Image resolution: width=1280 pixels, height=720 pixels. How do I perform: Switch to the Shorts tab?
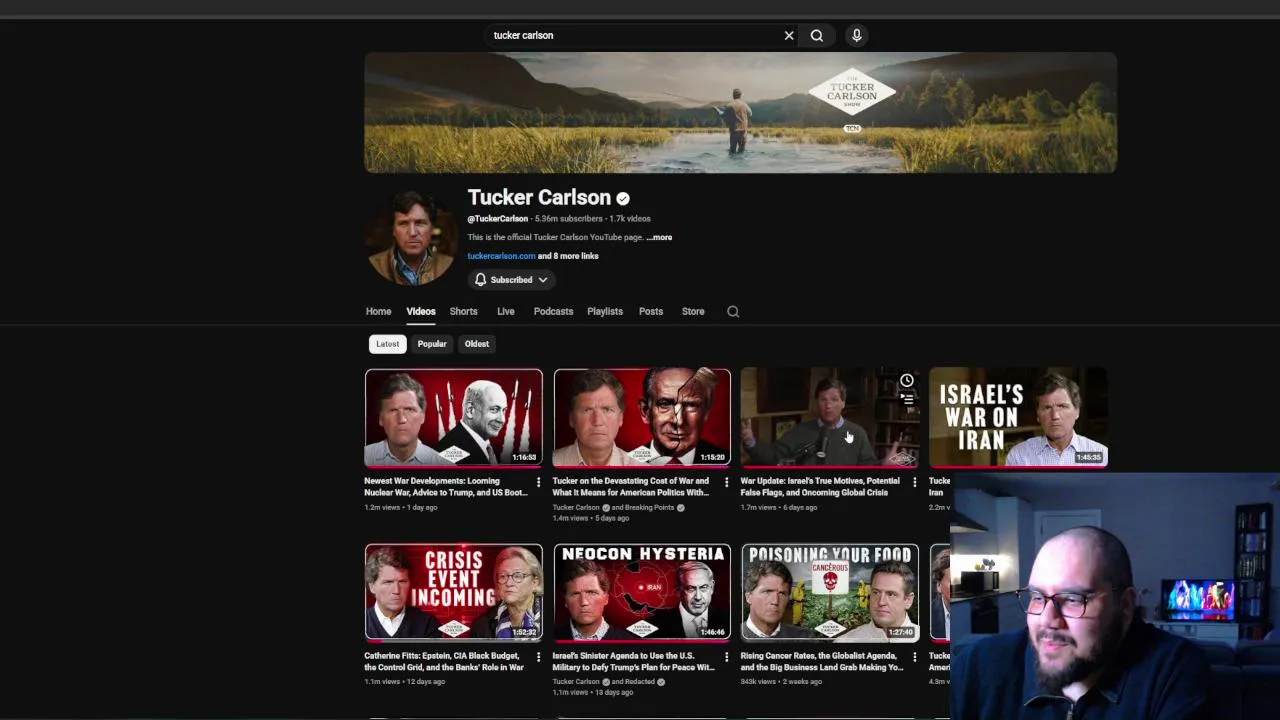463,311
